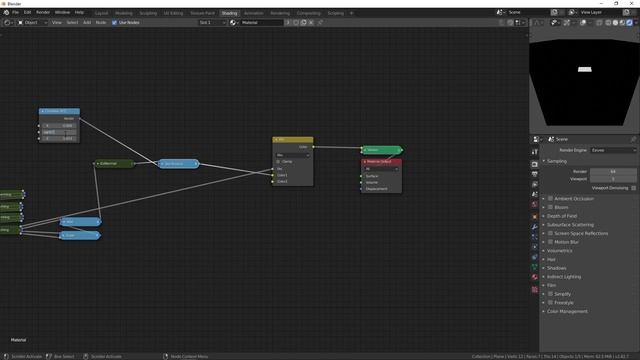Open the Output properties tab icon
640x360 pixels.
tap(535, 174)
